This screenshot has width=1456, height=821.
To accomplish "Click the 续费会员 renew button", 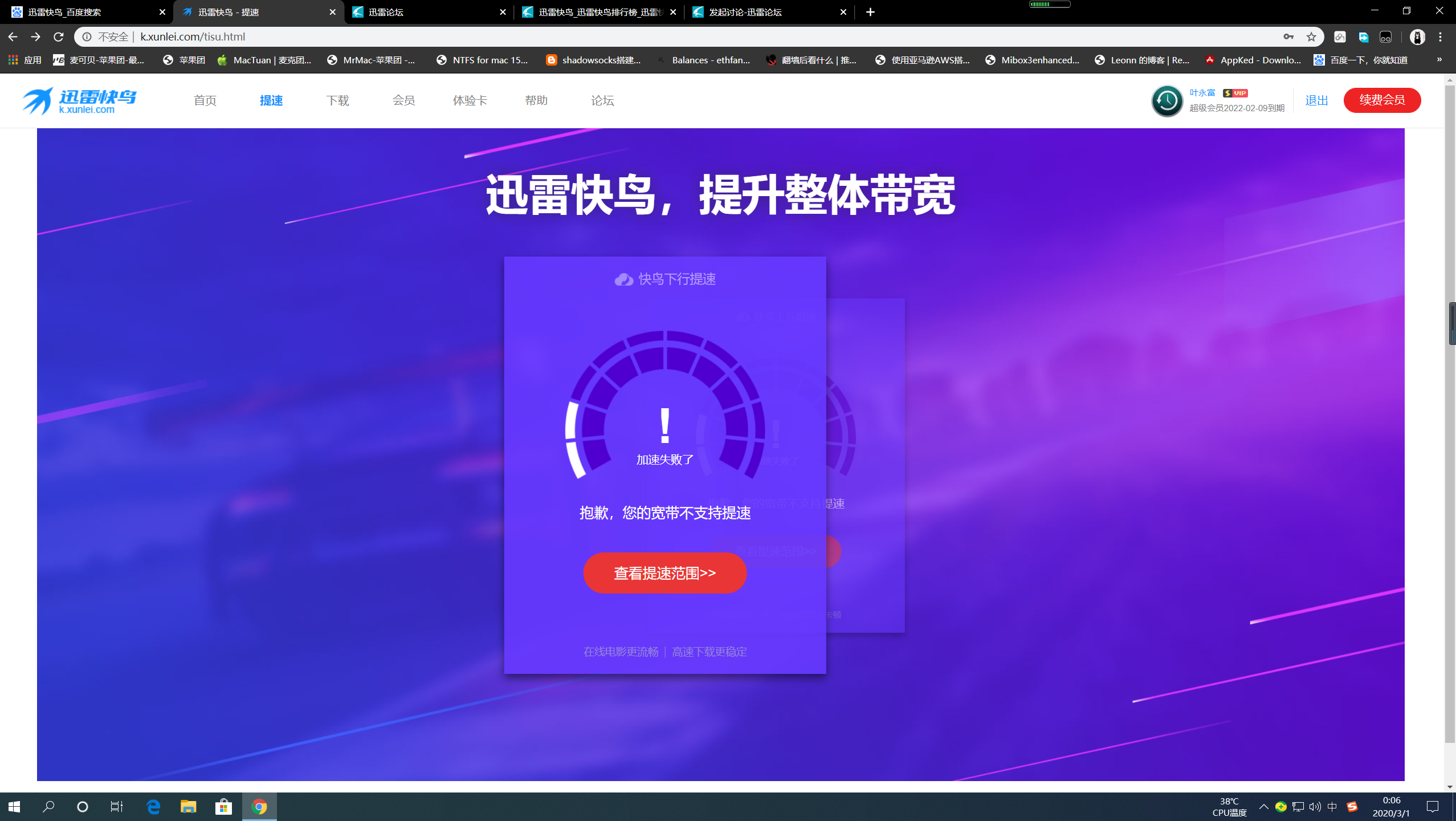I will click(1382, 100).
